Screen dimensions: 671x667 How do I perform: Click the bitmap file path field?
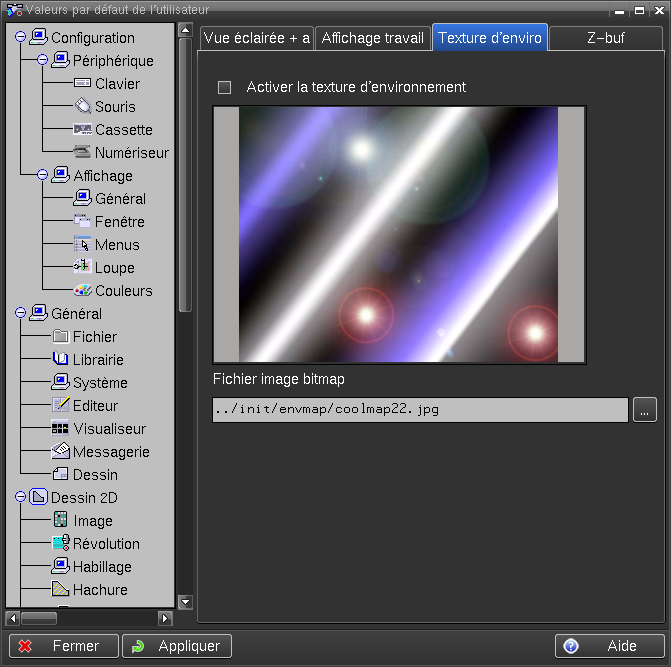(420, 410)
